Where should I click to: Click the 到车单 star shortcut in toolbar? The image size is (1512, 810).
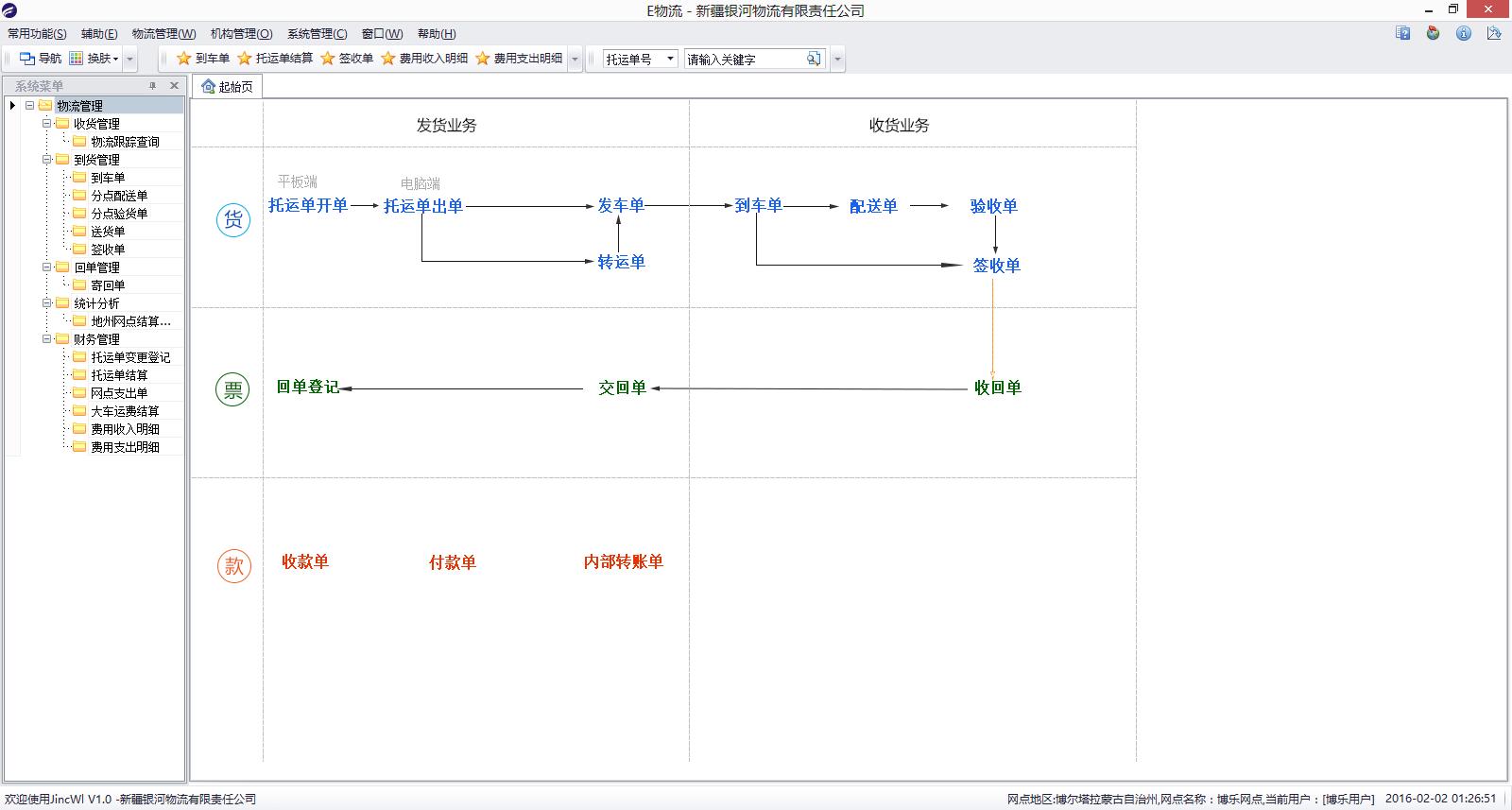[x=203, y=59]
